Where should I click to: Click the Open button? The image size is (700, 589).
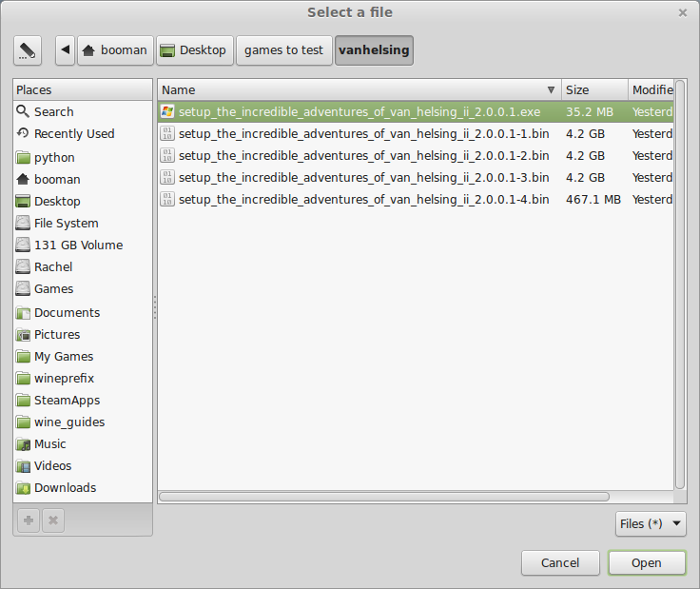[x=646, y=563]
